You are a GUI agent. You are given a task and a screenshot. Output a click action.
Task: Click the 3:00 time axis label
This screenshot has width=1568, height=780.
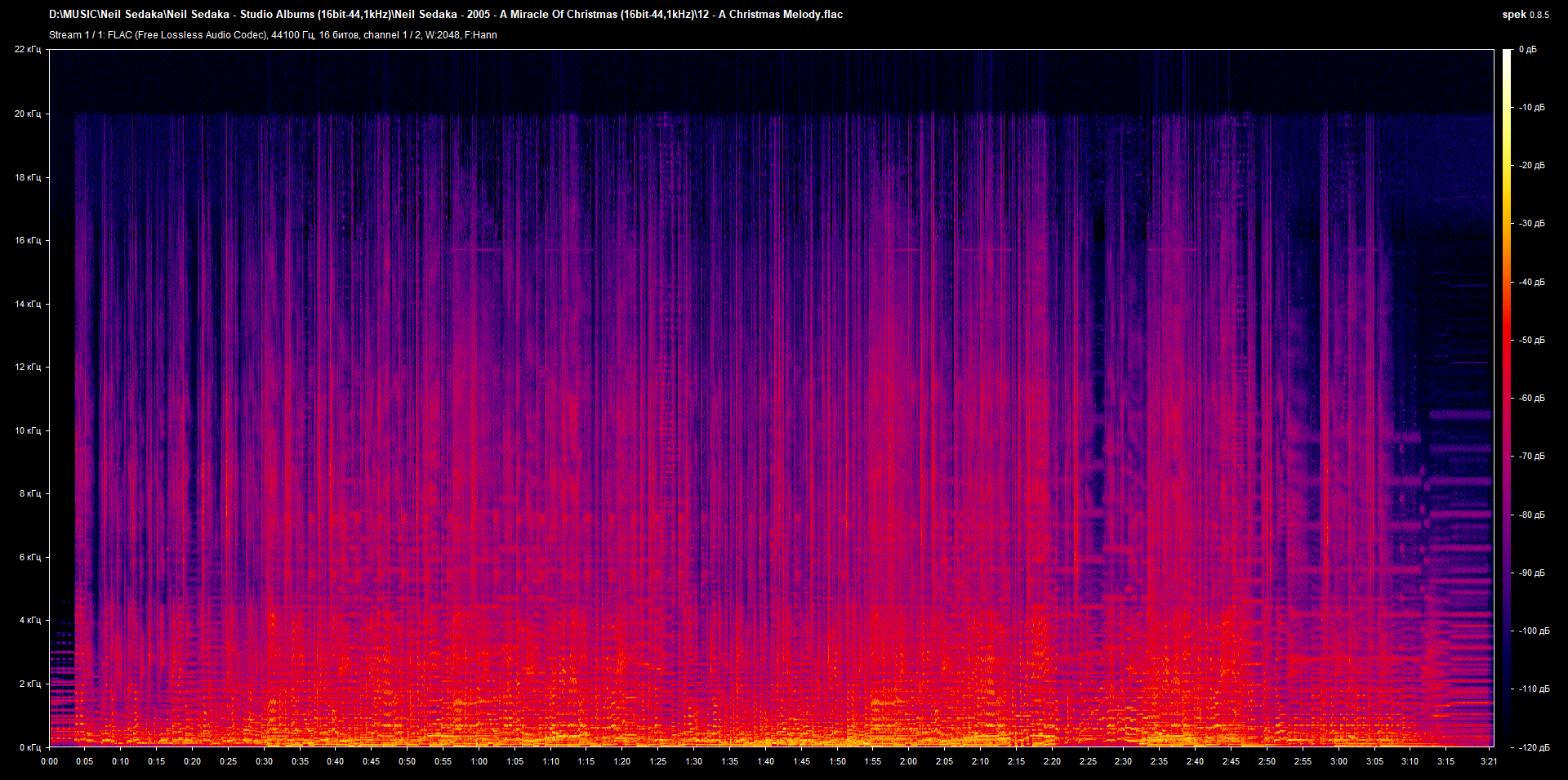[1339, 761]
